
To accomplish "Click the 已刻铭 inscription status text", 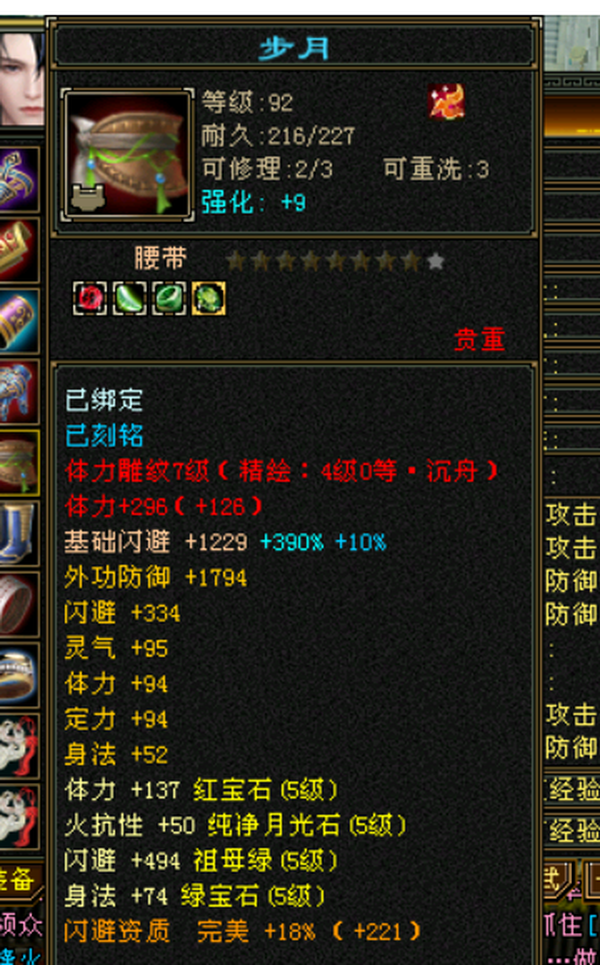I will 104,436.
